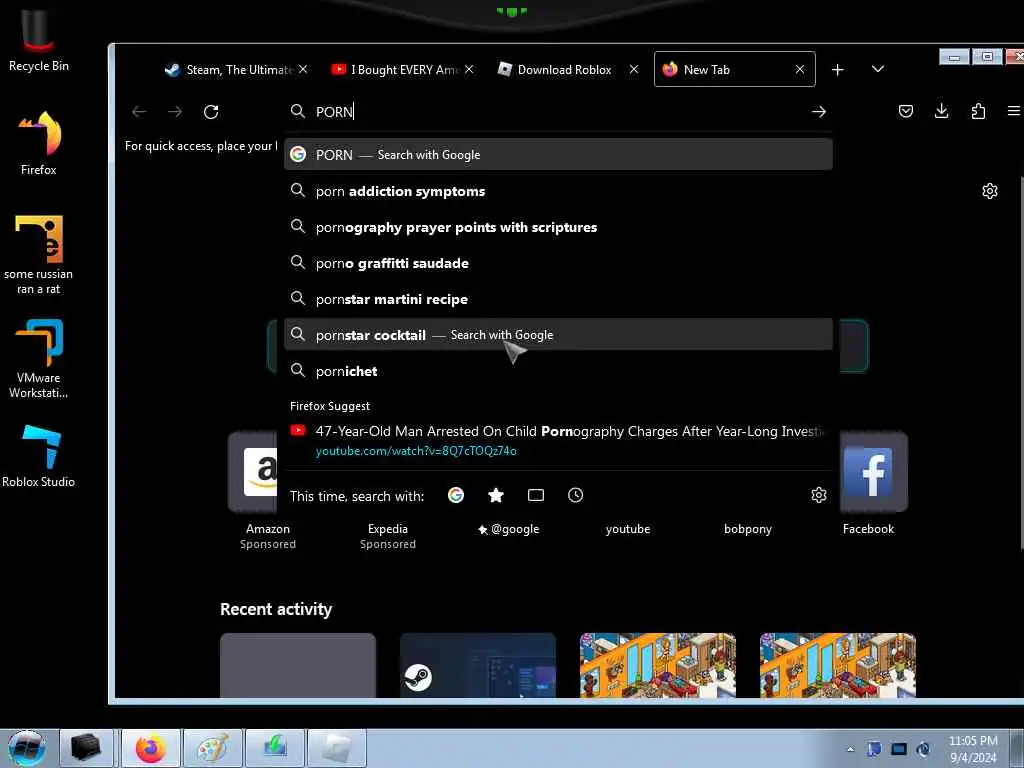The width and height of the screenshot is (1024, 768).
Task: Close the New Tab tab
Action: [x=800, y=69]
